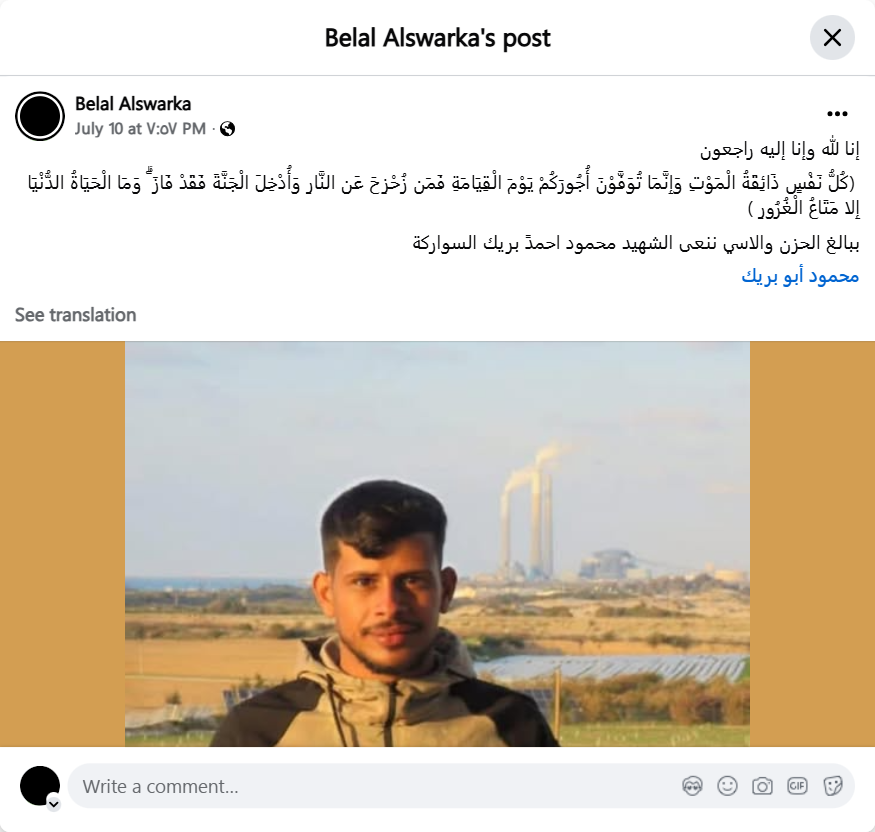
Task: Click the Belal Alswarka author name
Action: pyautogui.click(x=133, y=104)
